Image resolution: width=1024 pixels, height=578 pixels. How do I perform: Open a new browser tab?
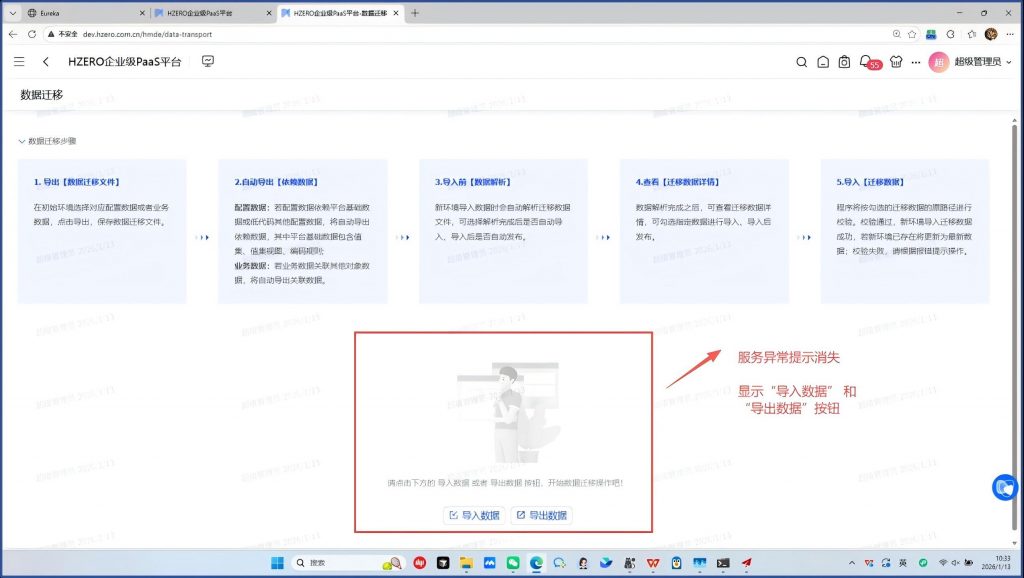pos(415,13)
